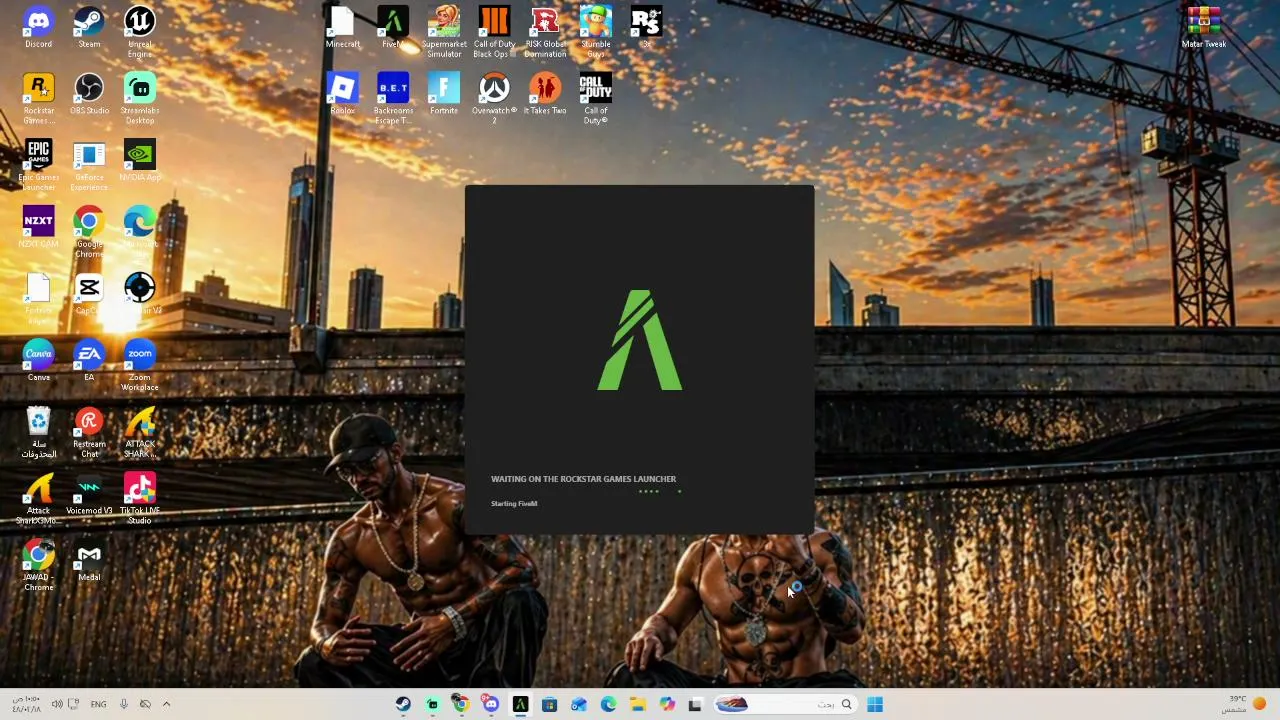Click the FiveM taskbar button
Image resolution: width=1280 pixels, height=720 pixels.
tap(520, 704)
